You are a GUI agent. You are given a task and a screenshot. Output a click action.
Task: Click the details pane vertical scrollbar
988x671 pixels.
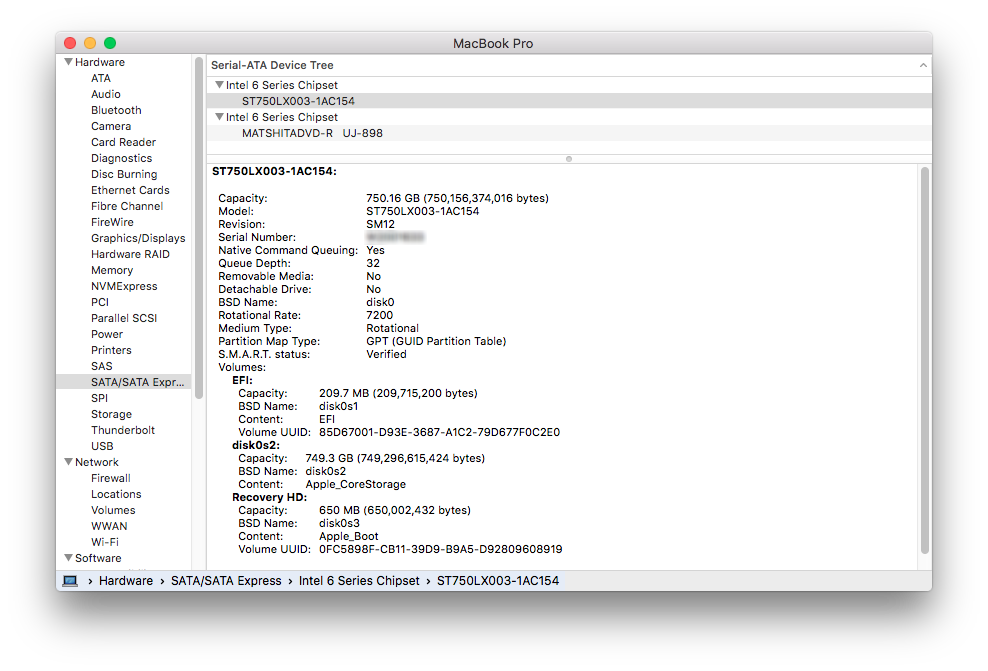click(x=924, y=360)
